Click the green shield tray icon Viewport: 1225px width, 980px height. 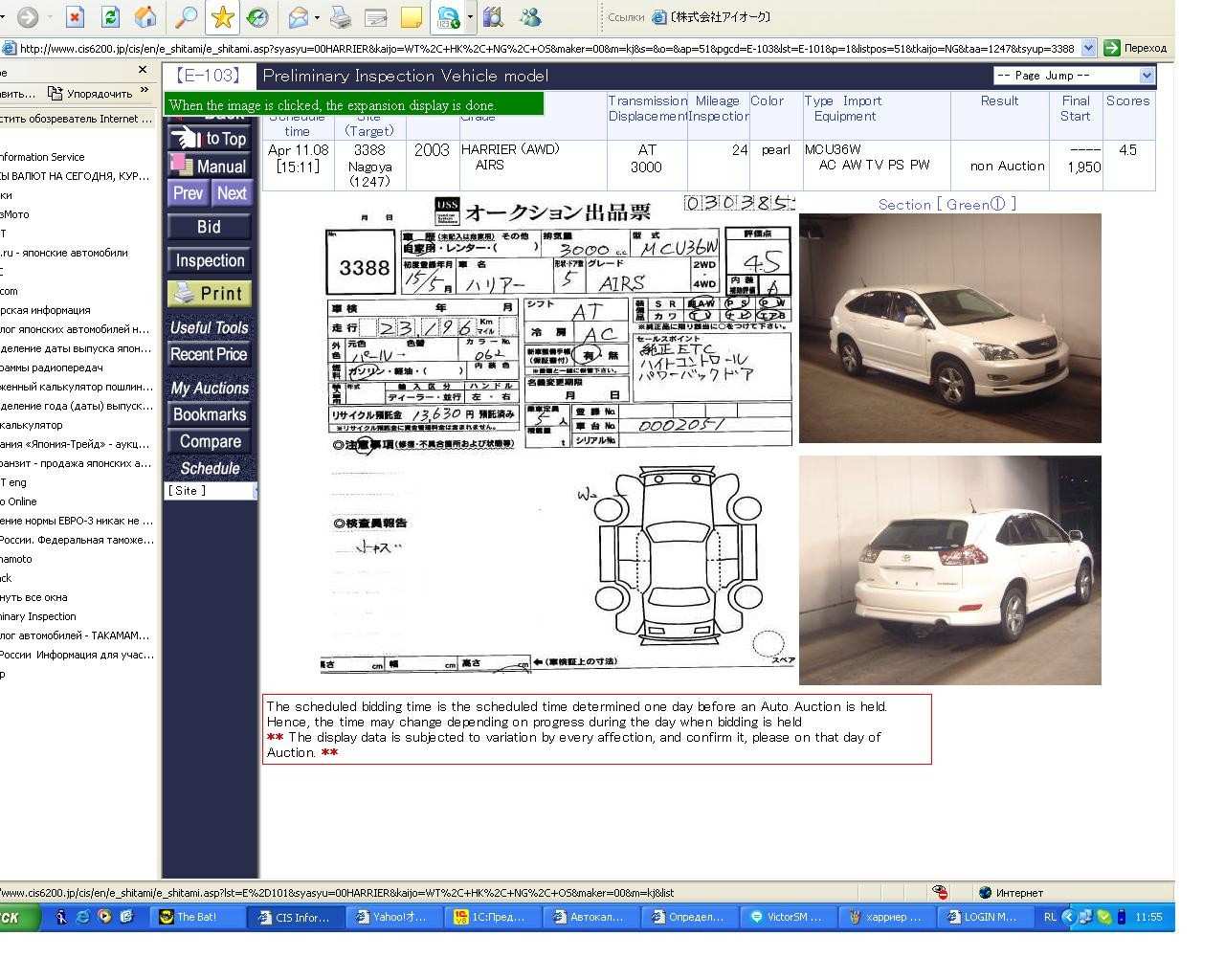point(1104,917)
